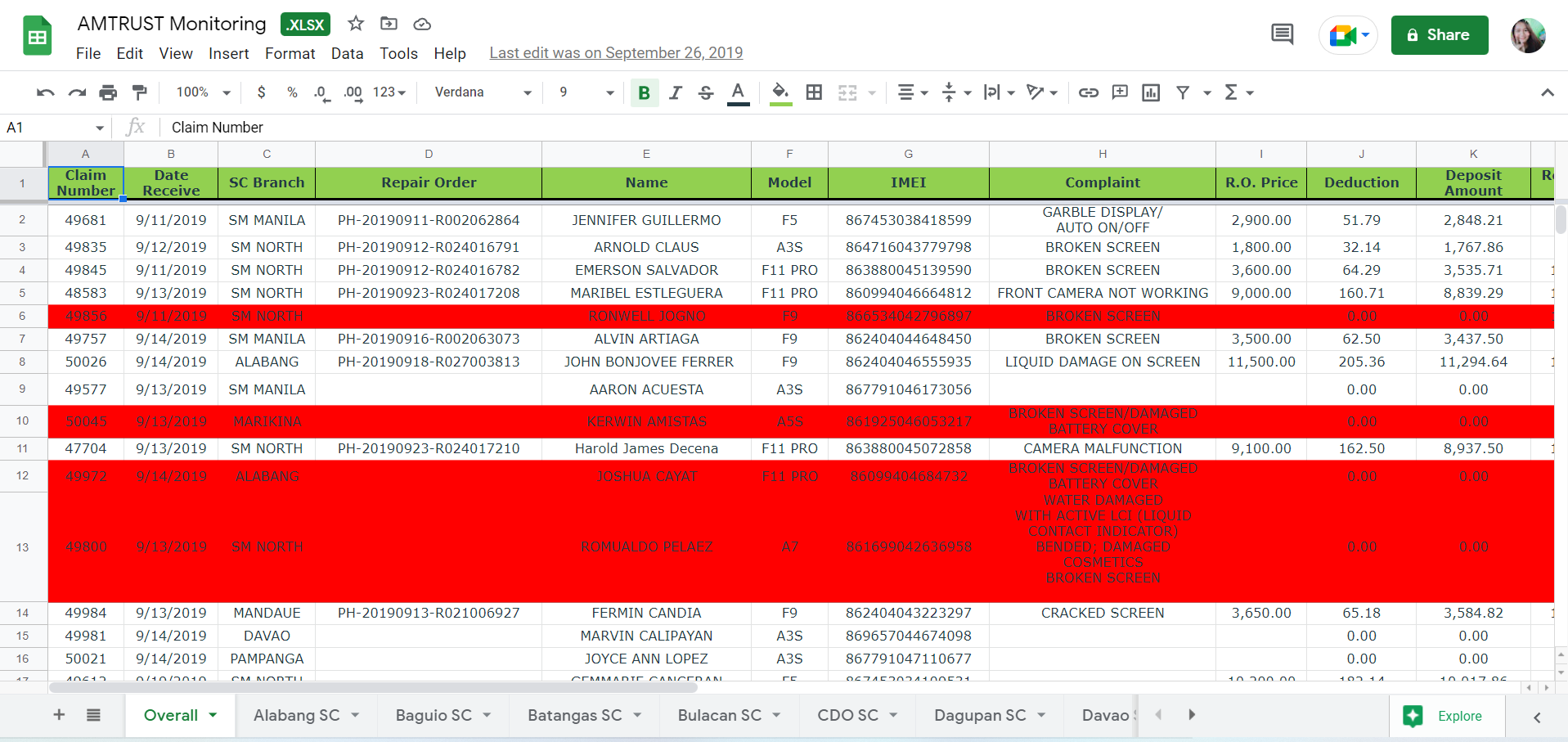Click the Undo icon
This screenshot has width=1568, height=742.
pos(46,92)
